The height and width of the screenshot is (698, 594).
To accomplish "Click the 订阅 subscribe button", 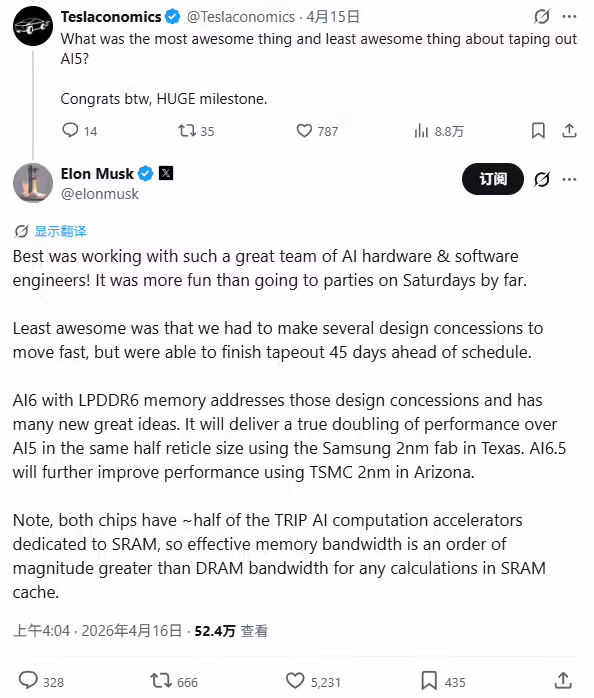I will click(493, 179).
